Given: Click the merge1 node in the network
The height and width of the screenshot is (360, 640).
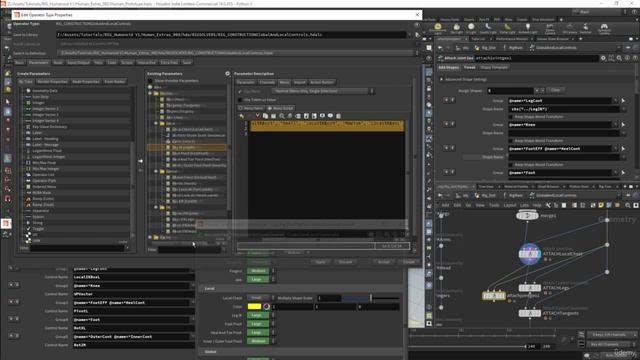Looking at the screenshot, I should pos(527,216).
